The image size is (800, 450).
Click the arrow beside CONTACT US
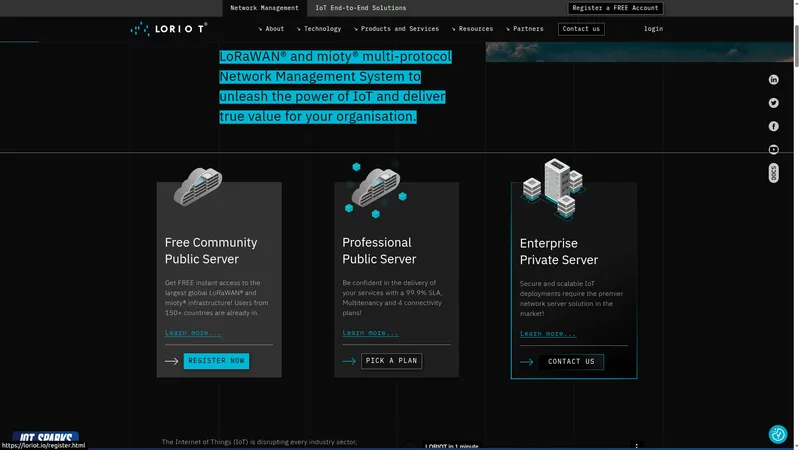point(527,362)
